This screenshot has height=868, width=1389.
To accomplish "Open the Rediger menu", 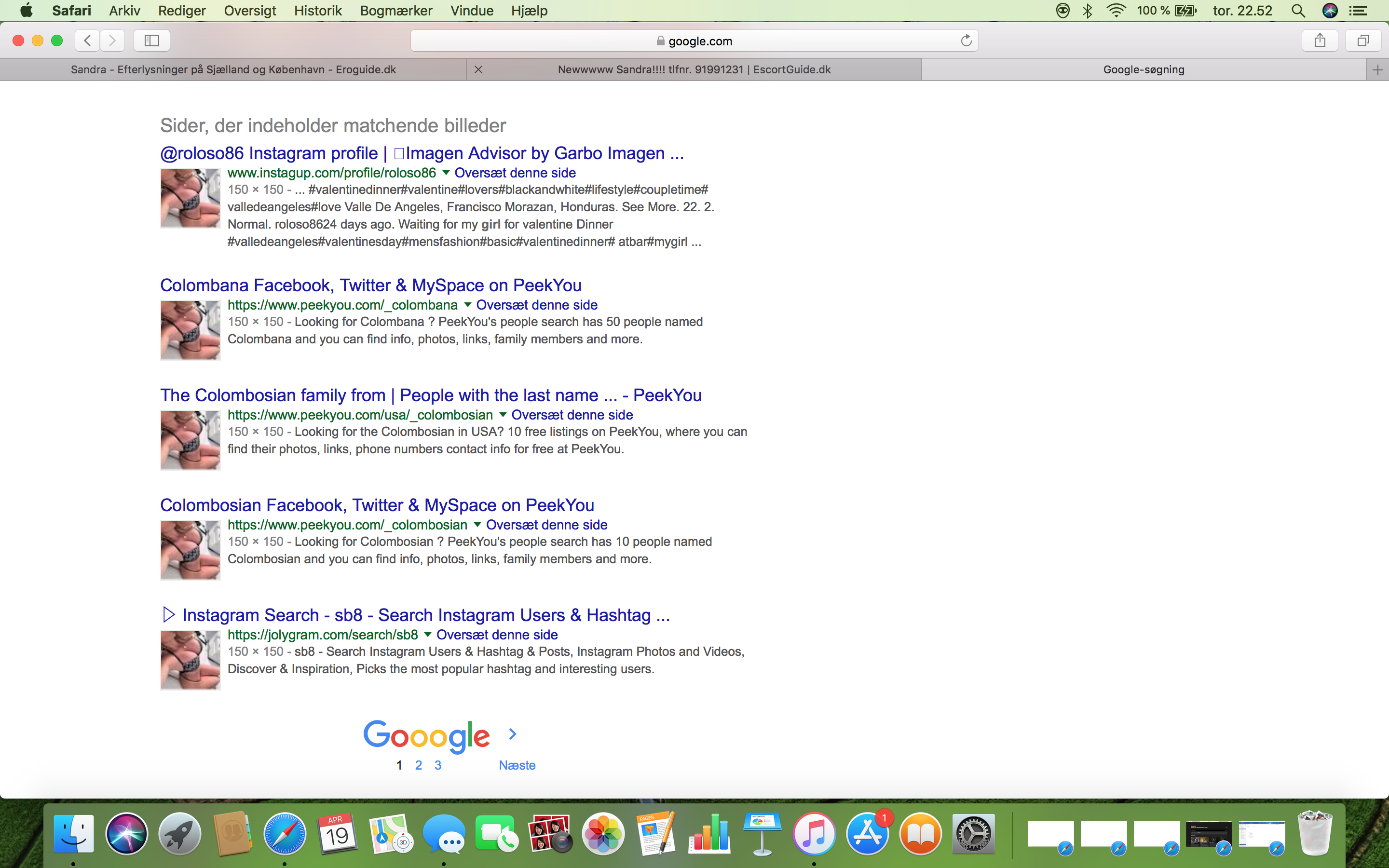I will [182, 11].
